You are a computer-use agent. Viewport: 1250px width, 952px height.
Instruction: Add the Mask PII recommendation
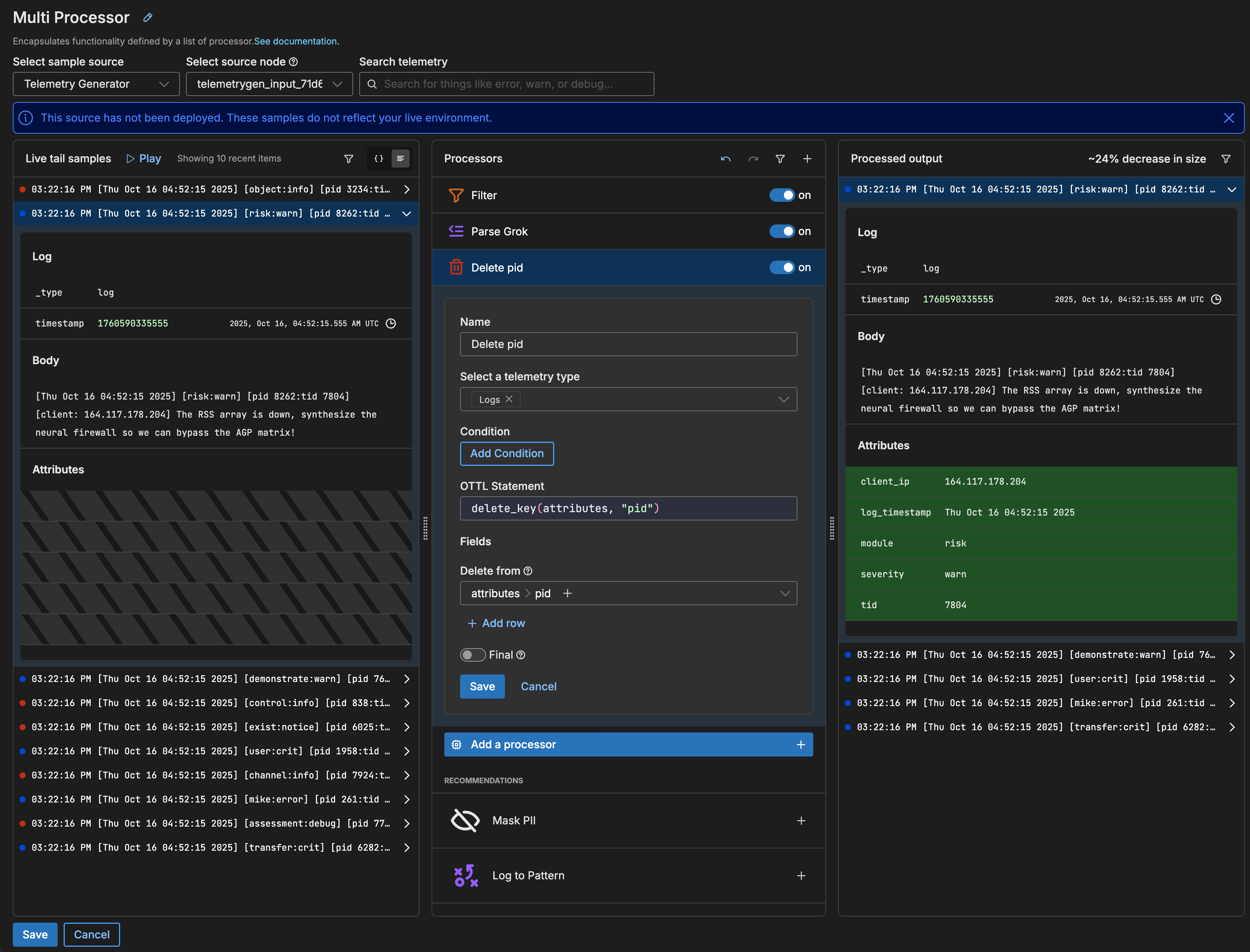[x=801, y=821]
